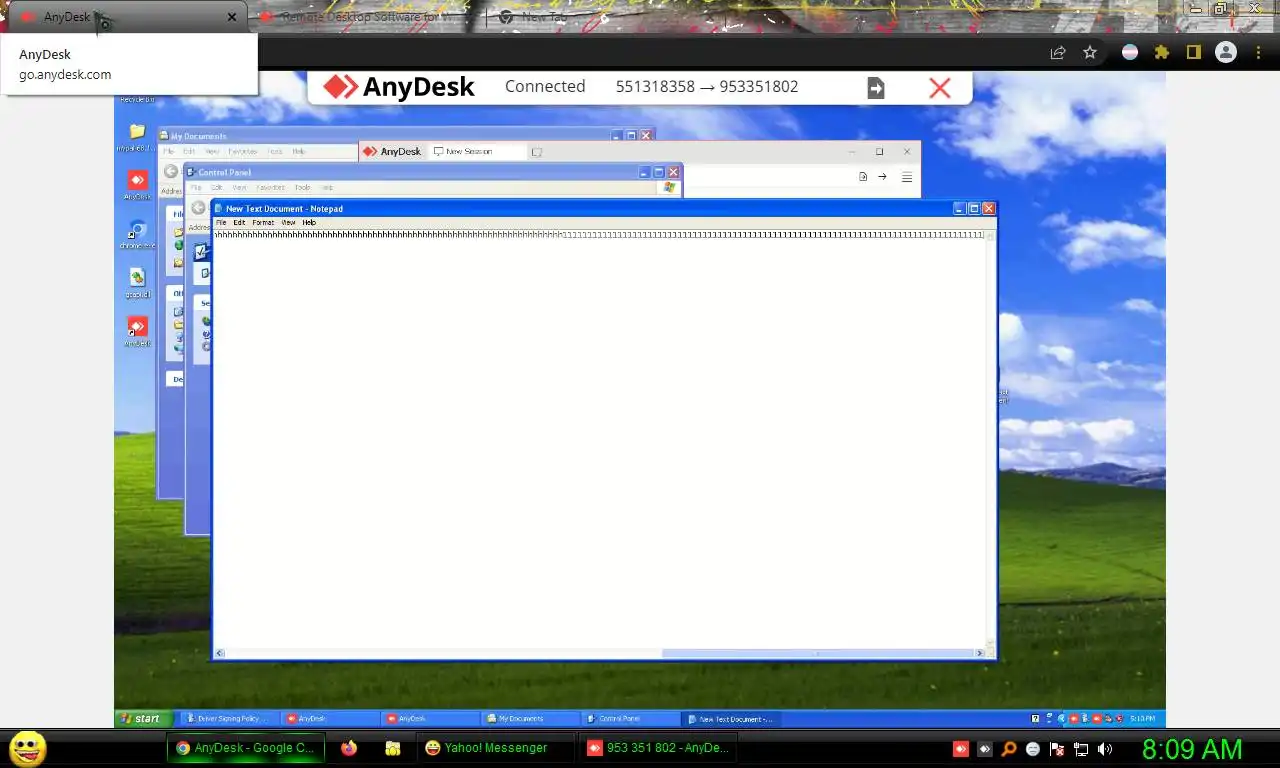The height and width of the screenshot is (768, 1280).
Task: Select the New Session tab in remote AnyDesk
Action: pyautogui.click(x=476, y=151)
